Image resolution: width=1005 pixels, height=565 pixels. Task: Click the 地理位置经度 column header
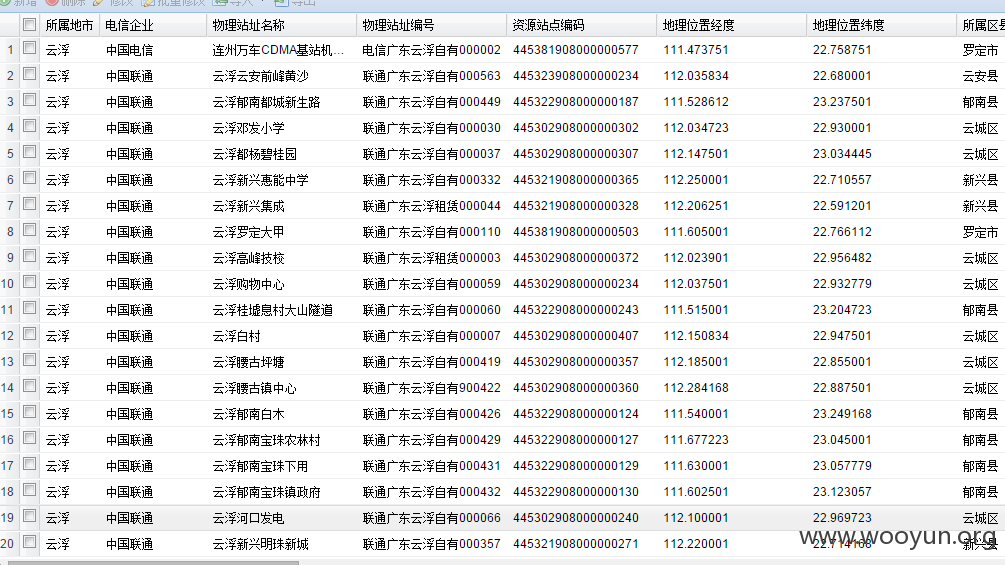[731, 25]
